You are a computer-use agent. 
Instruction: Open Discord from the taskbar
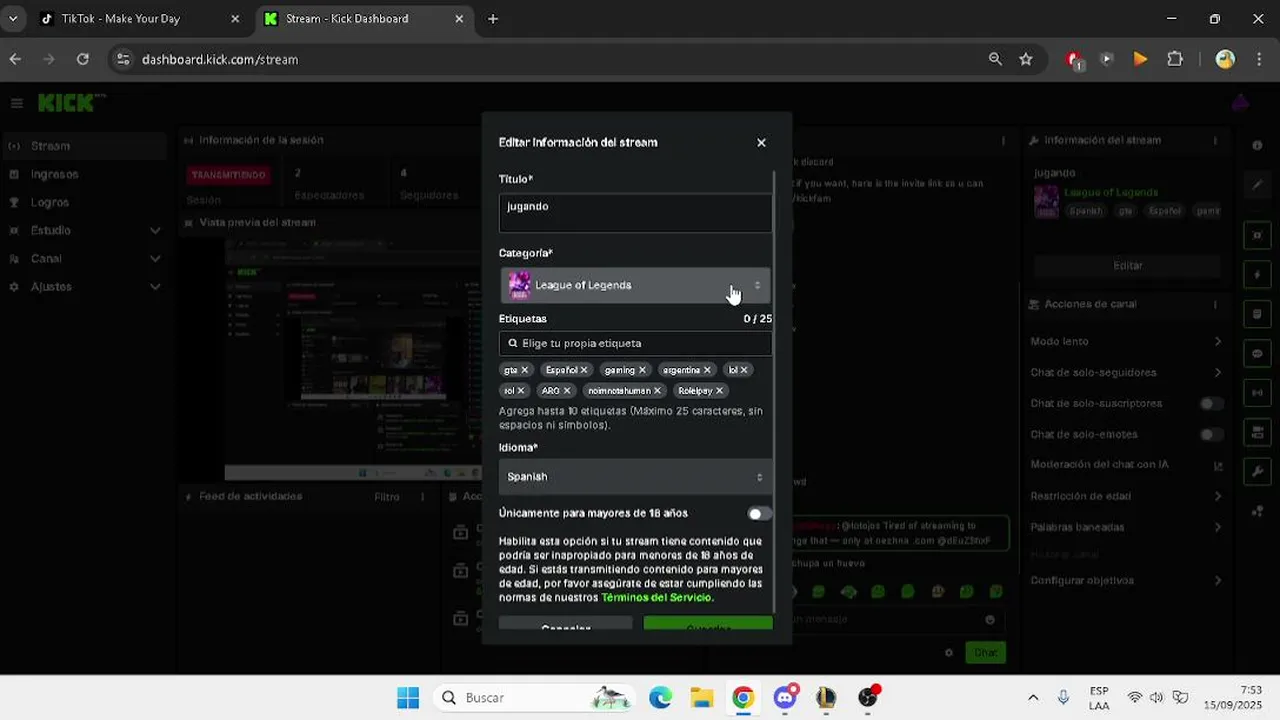click(785, 698)
